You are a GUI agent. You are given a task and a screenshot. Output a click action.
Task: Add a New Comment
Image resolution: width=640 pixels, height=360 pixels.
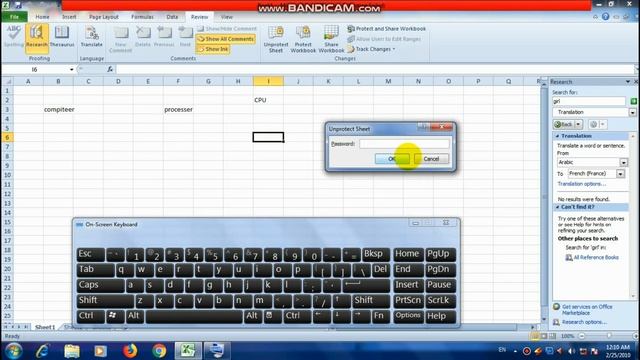point(120,40)
